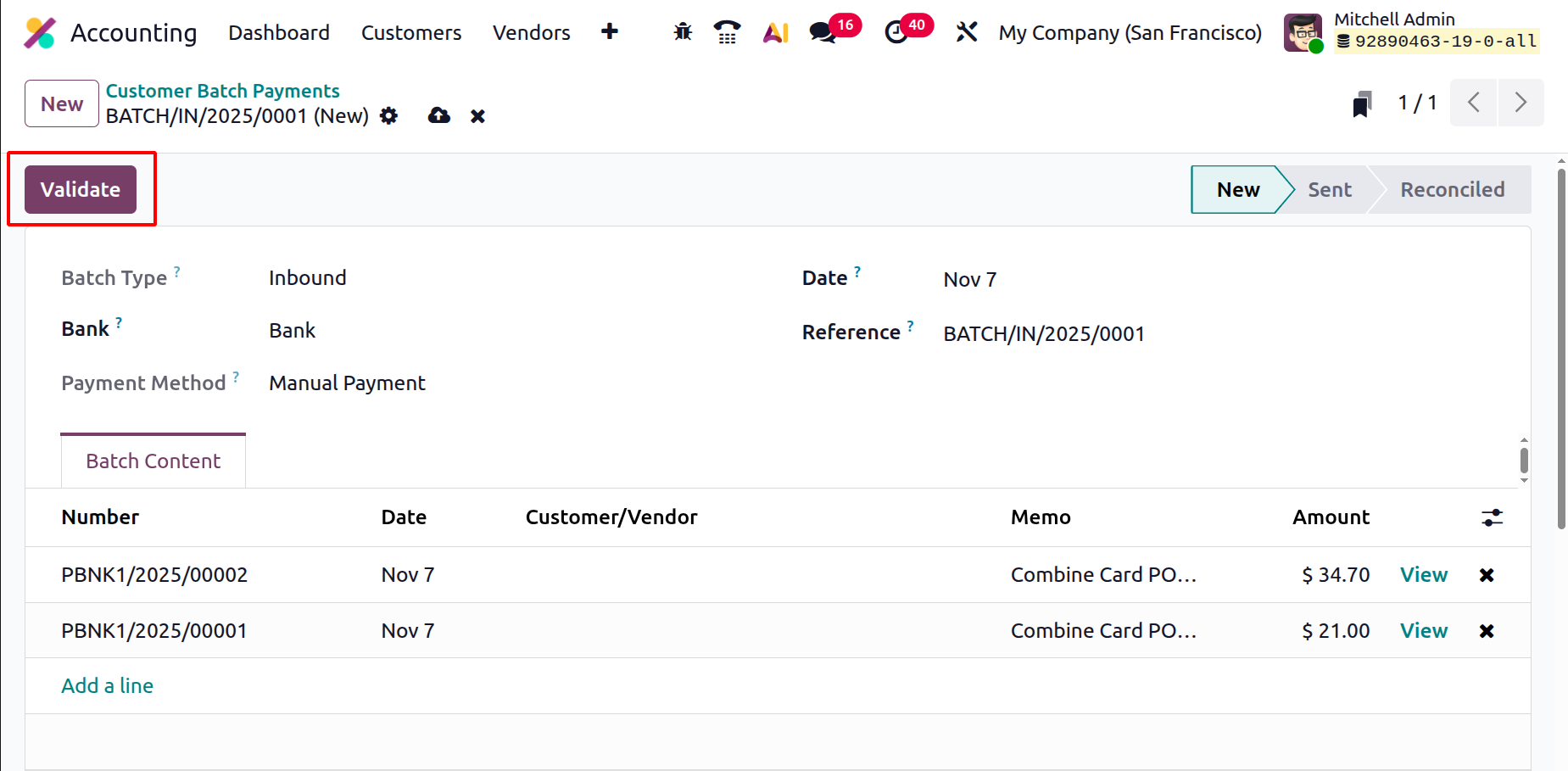Discard changes with the X icon
The height and width of the screenshot is (771, 1568).
tap(478, 116)
